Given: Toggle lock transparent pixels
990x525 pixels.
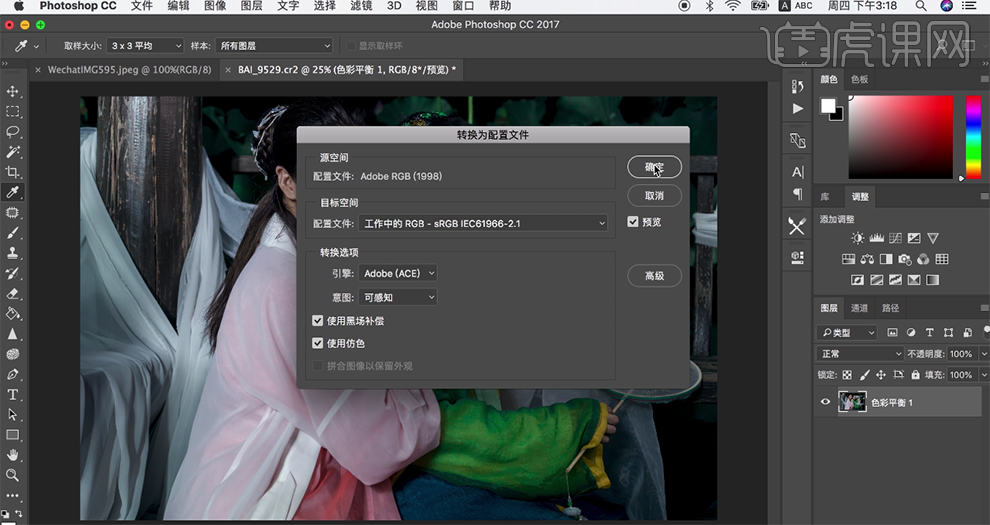Looking at the screenshot, I should [x=847, y=375].
